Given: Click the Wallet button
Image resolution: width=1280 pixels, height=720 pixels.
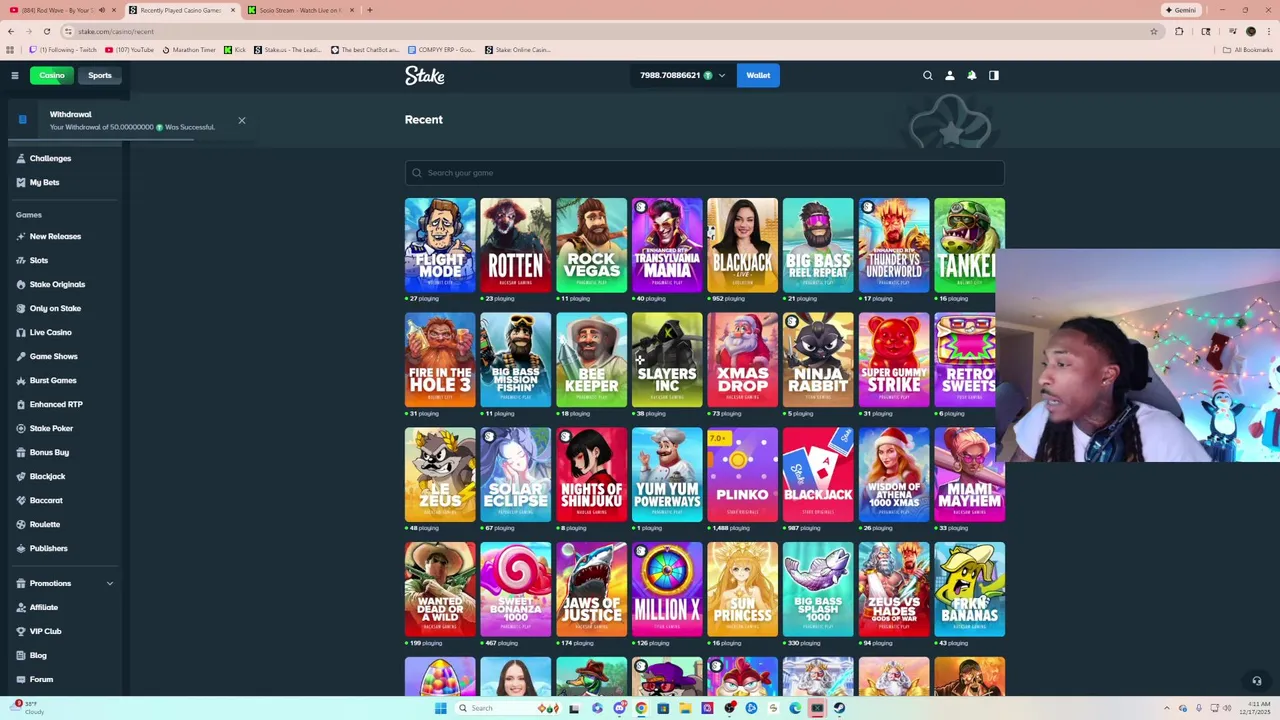Looking at the screenshot, I should (x=758, y=75).
